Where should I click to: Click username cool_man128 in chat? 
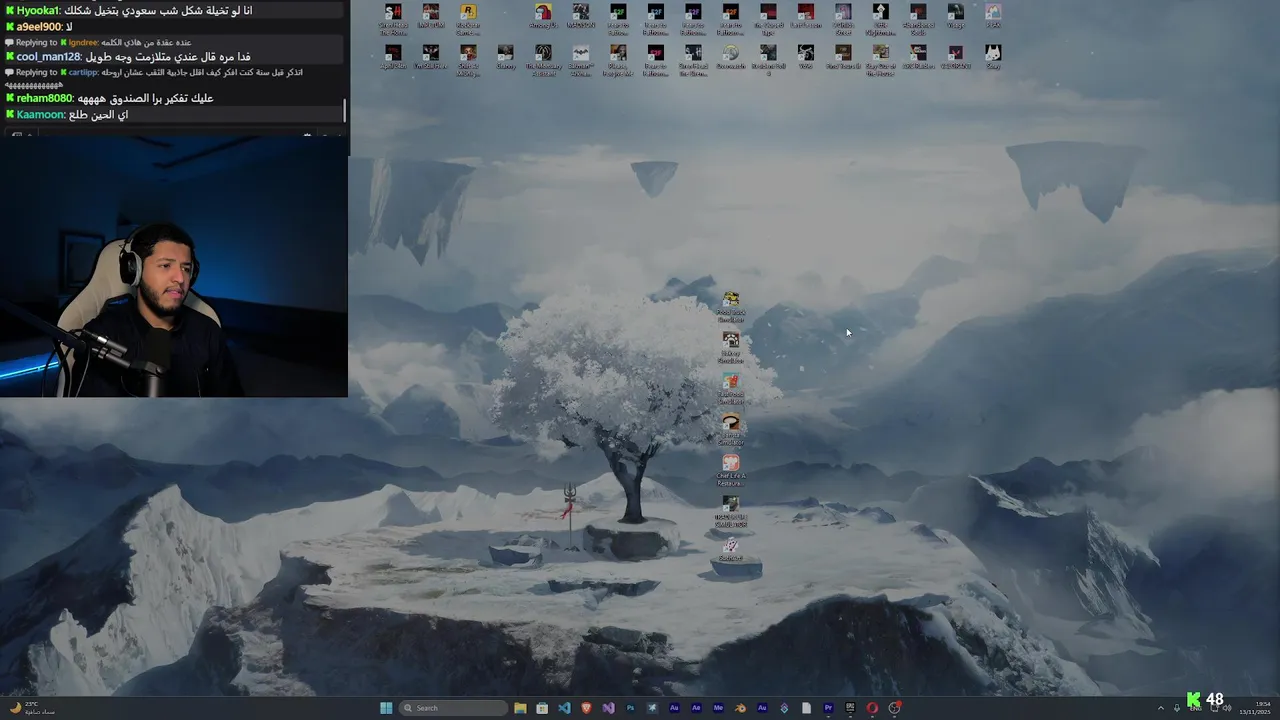[48, 57]
